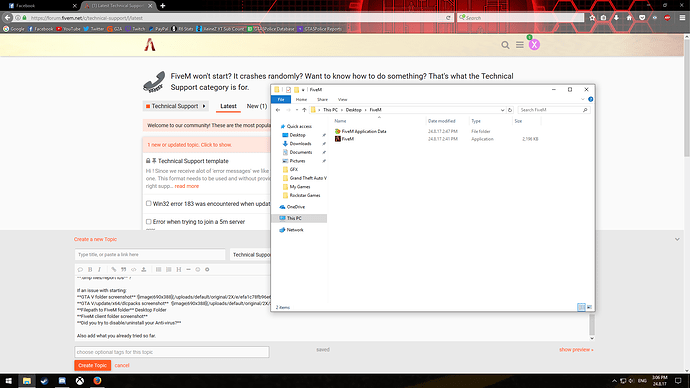Open the Twitch bookmark in bookmarks bar
Screen dimensions: 690x388
135,29
